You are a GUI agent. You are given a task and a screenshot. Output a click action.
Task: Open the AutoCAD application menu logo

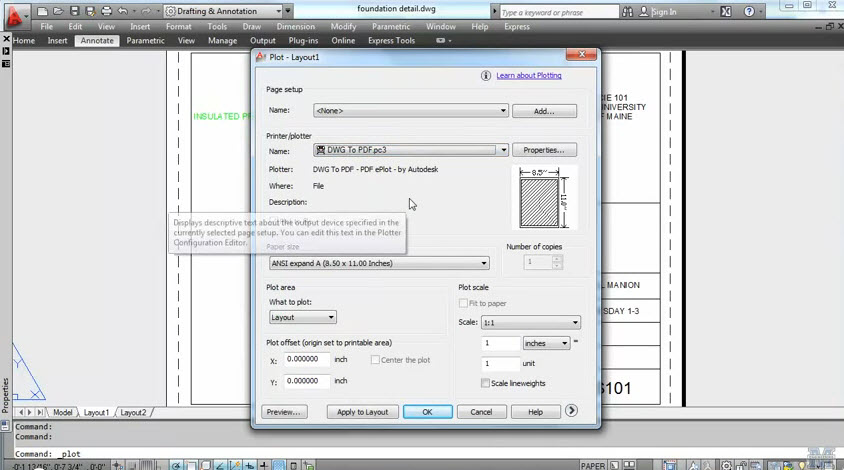point(15,17)
